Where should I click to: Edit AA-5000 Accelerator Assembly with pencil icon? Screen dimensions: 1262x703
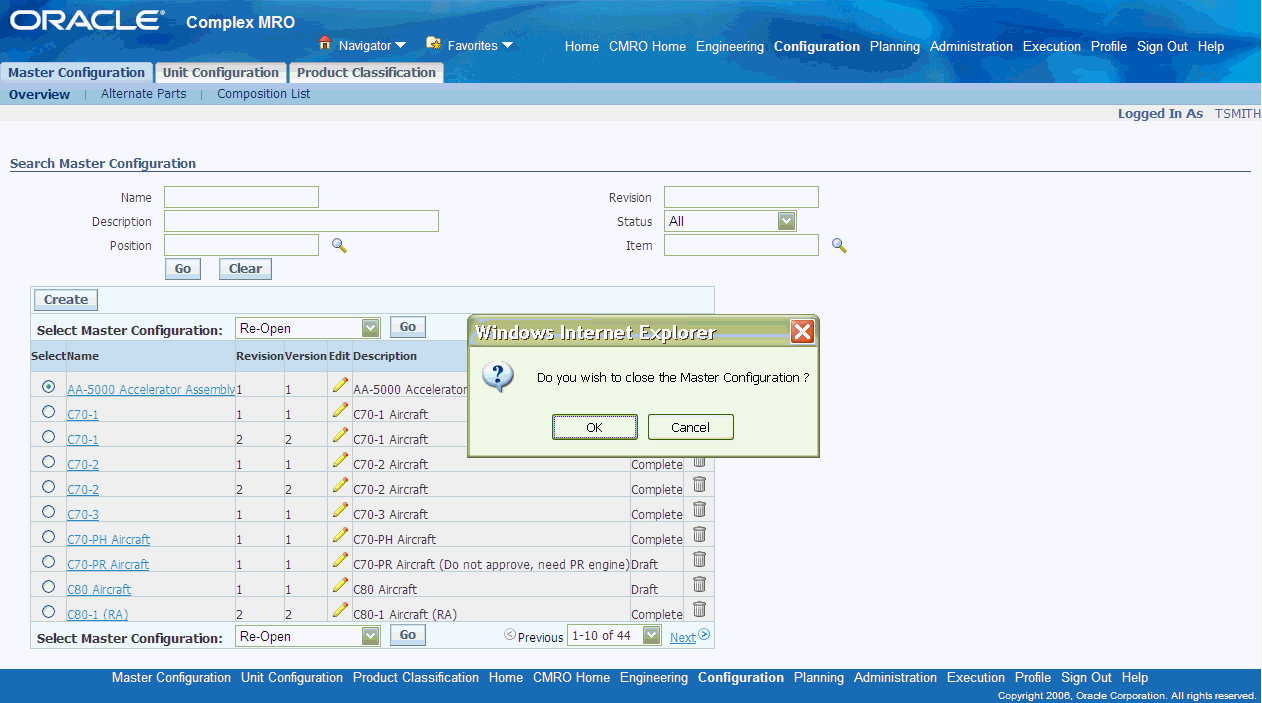tap(340, 385)
